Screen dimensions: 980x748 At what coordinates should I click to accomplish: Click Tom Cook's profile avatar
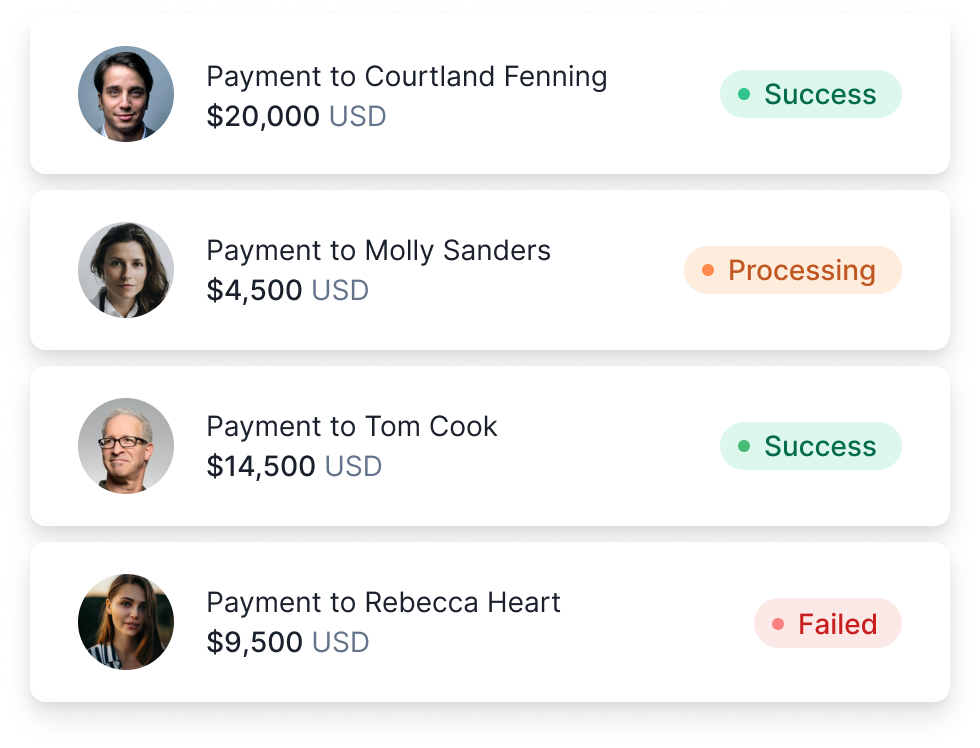click(126, 446)
